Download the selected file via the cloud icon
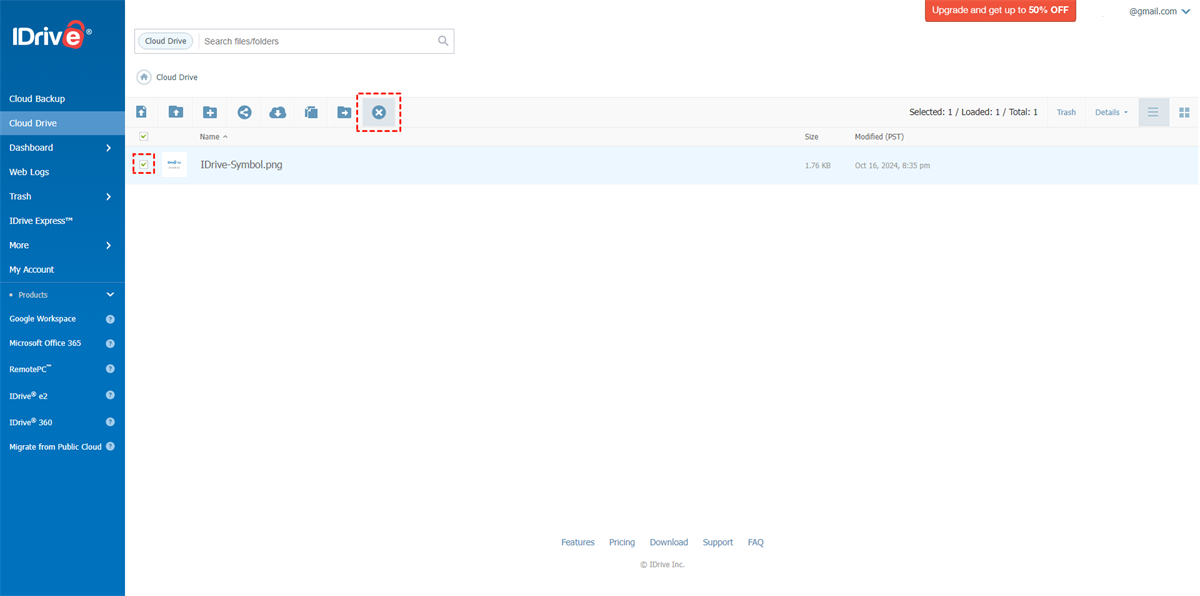Image resolution: width=1200 pixels, height=596 pixels. 278,112
